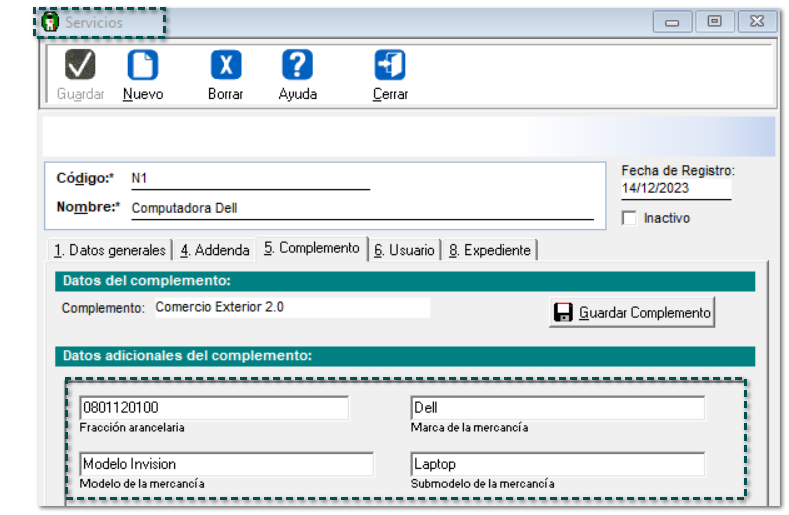Screen dimensions: 789x515
Task: Click the Marca de la mercancía field
Action: point(558,408)
